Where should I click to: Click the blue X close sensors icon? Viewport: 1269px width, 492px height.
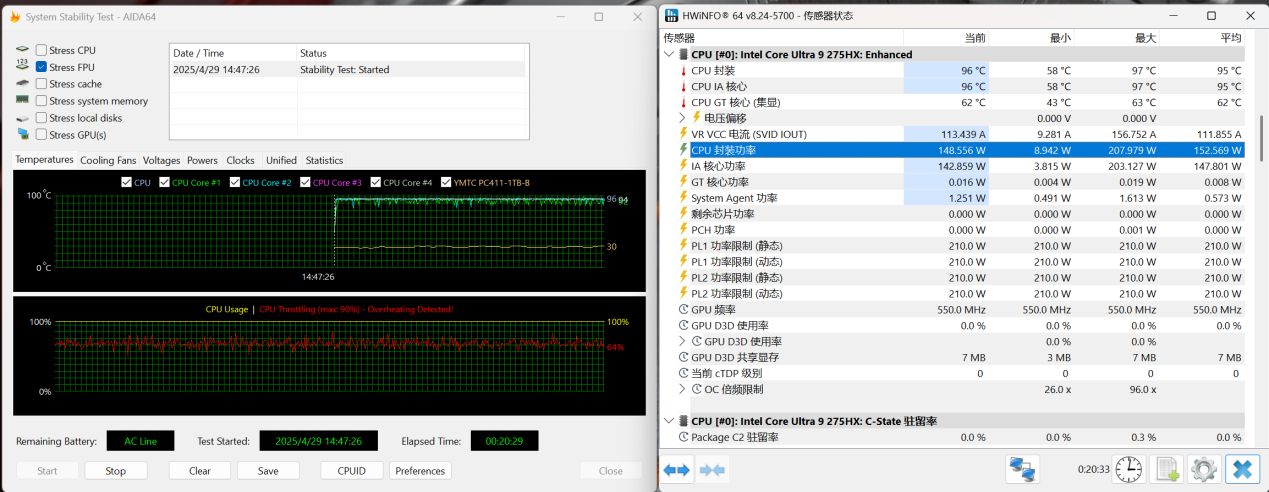tap(1242, 469)
